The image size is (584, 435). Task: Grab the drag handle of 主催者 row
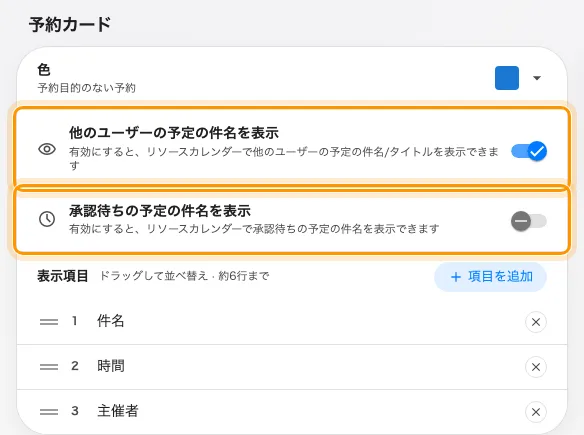[x=49, y=412]
